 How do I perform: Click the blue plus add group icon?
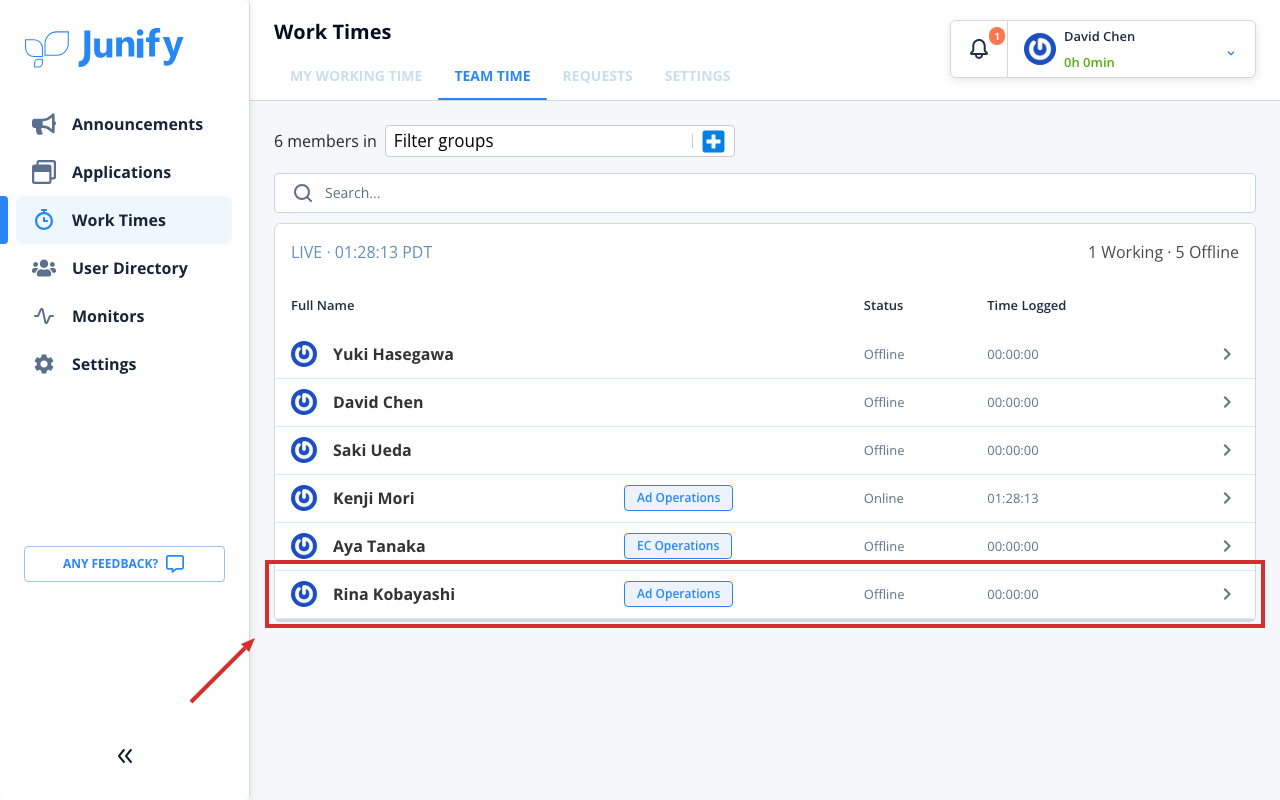713,141
